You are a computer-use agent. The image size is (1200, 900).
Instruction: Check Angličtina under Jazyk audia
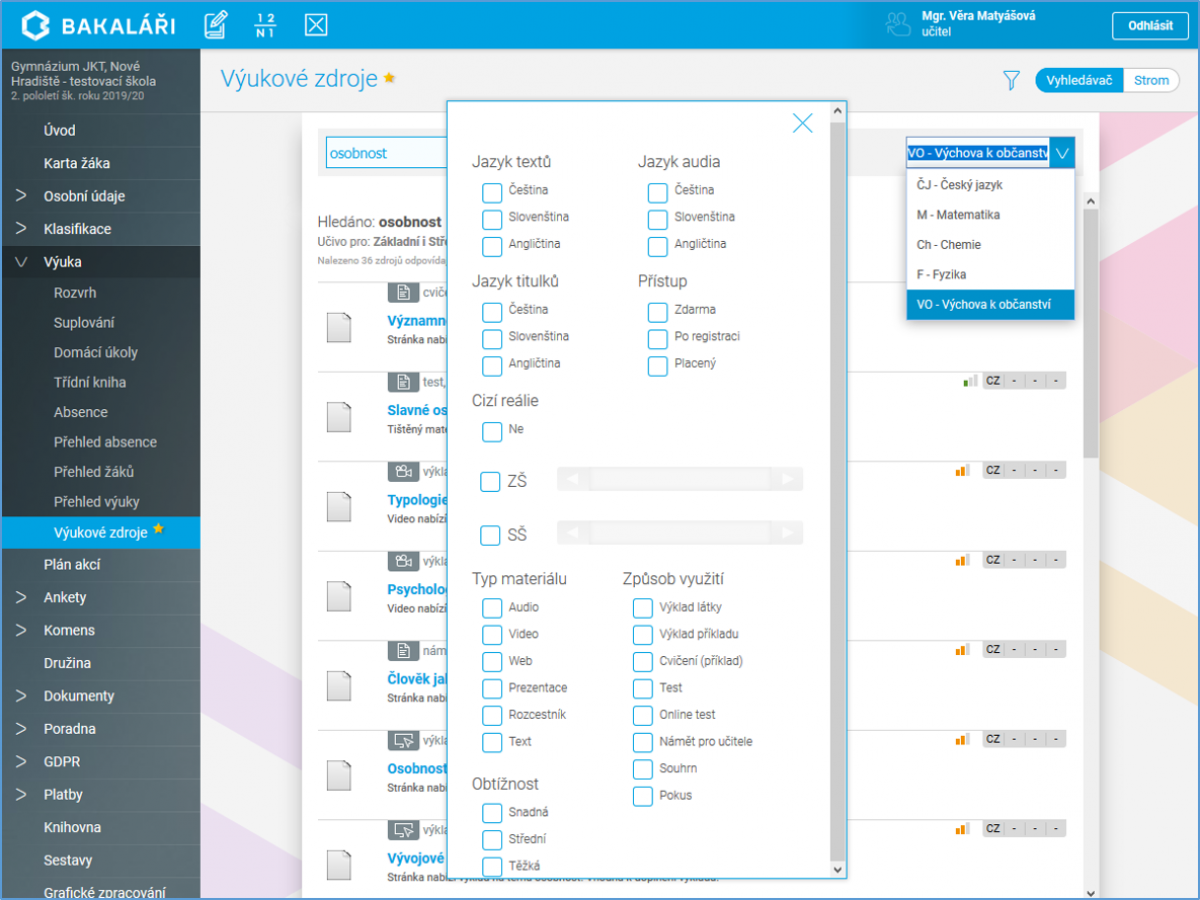[657, 246]
